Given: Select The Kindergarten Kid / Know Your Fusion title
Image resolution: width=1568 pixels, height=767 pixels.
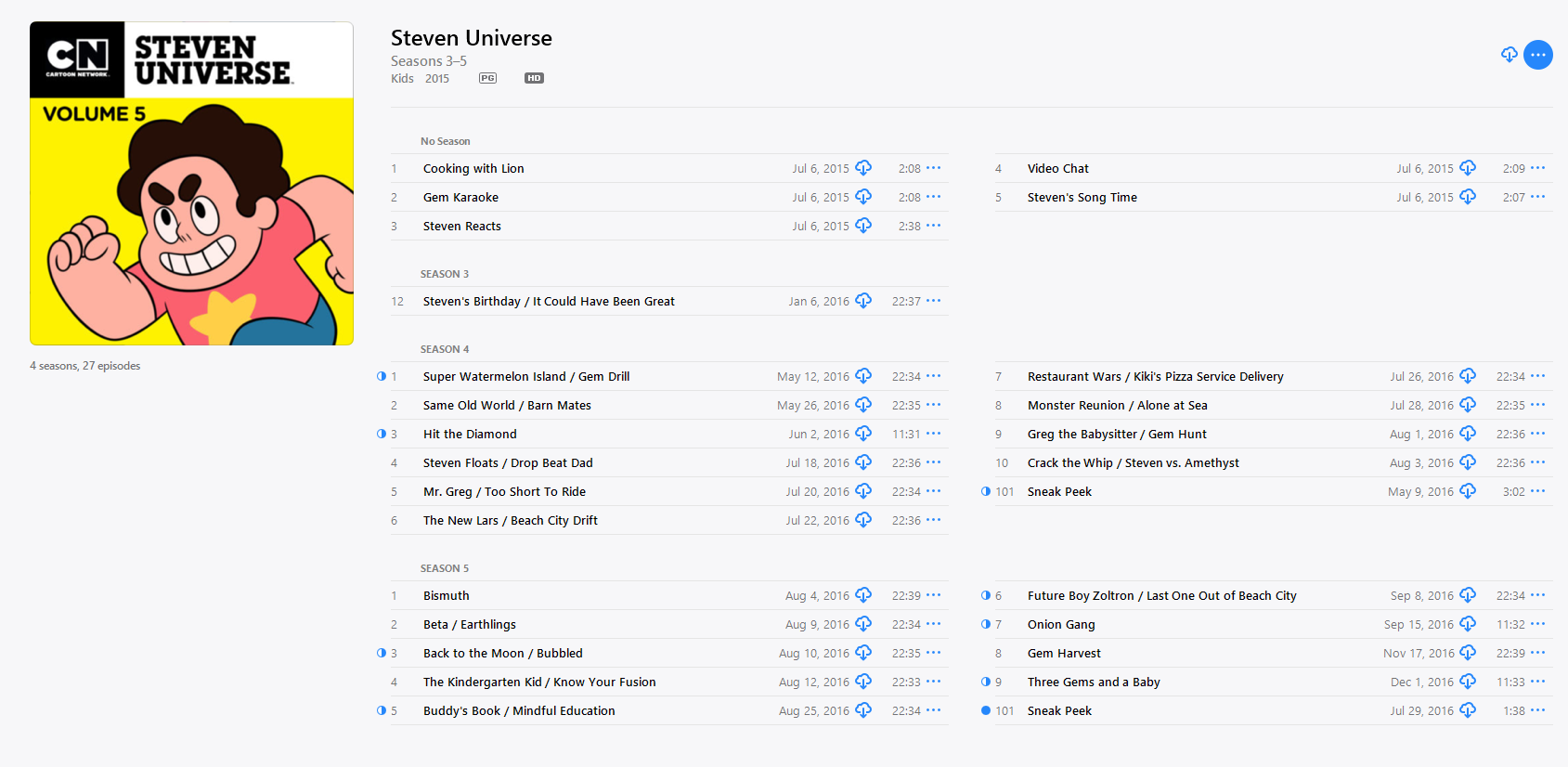Looking at the screenshot, I should (x=539, y=682).
